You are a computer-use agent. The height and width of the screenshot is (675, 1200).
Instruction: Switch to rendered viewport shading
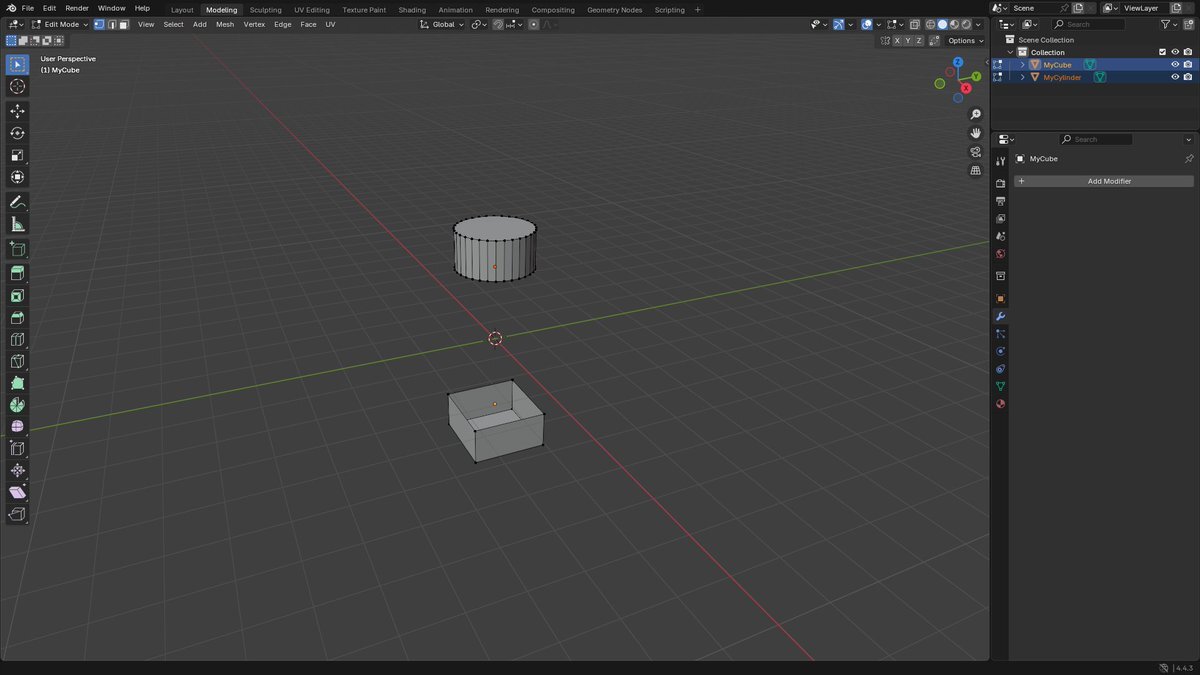pos(966,24)
